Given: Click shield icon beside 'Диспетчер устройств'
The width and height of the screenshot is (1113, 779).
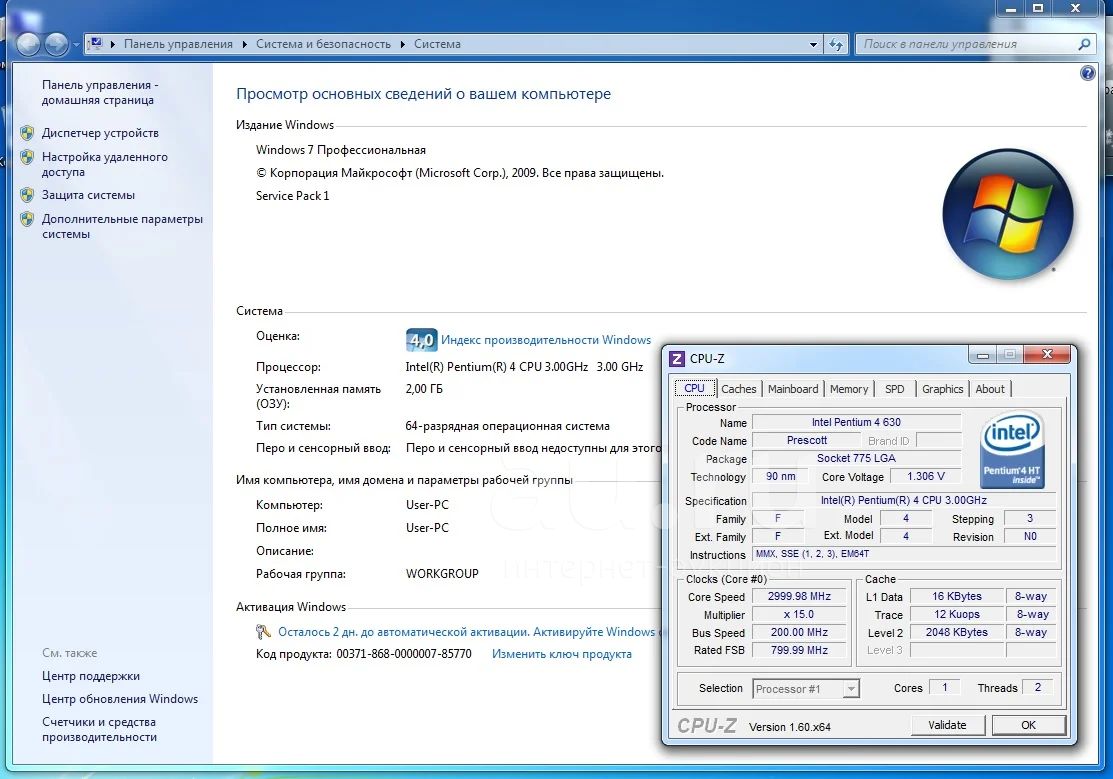Looking at the screenshot, I should coord(27,133).
